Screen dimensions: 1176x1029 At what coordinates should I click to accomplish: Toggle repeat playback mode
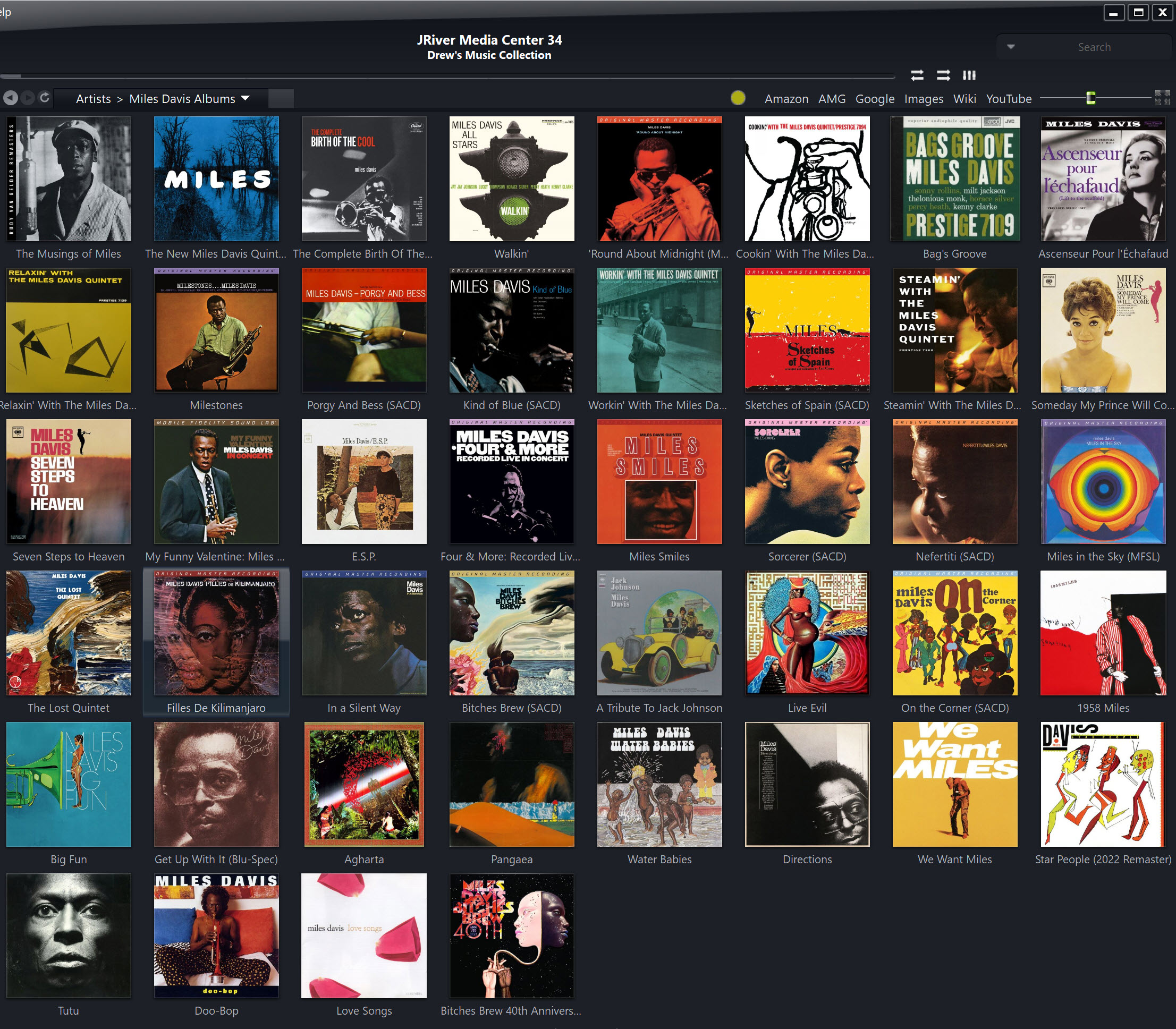(917, 75)
